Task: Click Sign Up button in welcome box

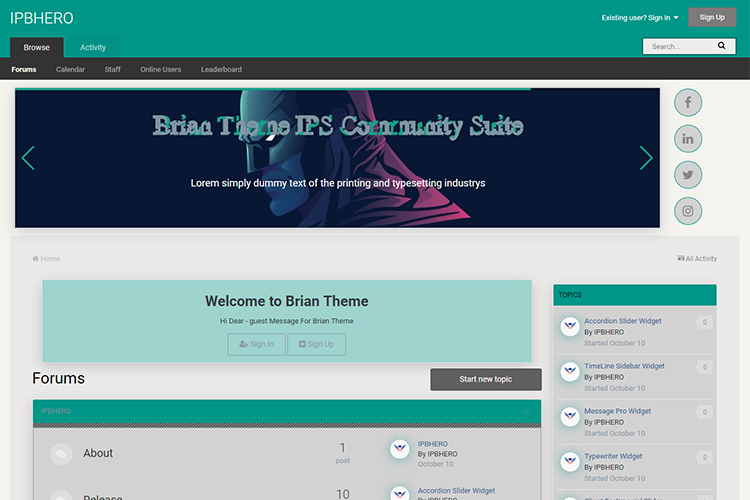Action: pyautogui.click(x=317, y=344)
